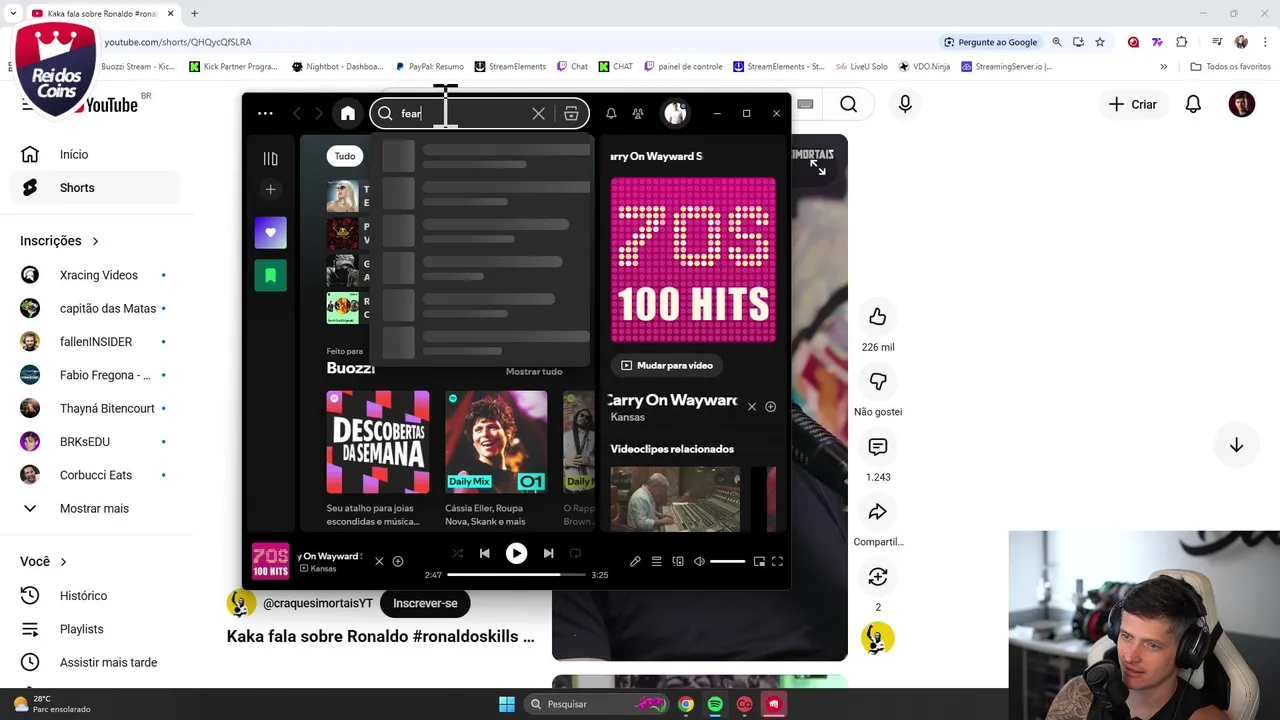Remix the Short icon above 2
1280x720 pixels.
(x=877, y=577)
